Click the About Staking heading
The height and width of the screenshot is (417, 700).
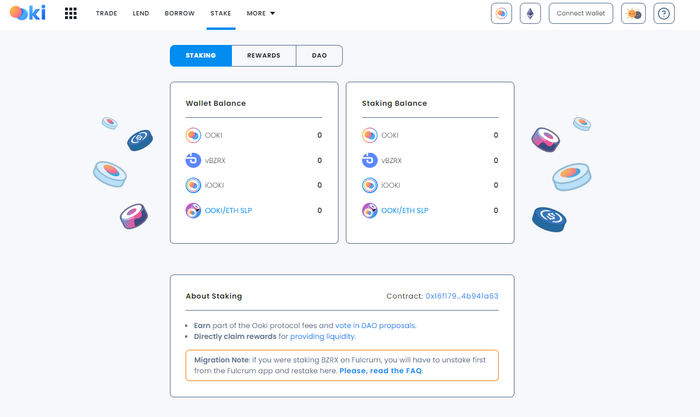click(x=214, y=296)
